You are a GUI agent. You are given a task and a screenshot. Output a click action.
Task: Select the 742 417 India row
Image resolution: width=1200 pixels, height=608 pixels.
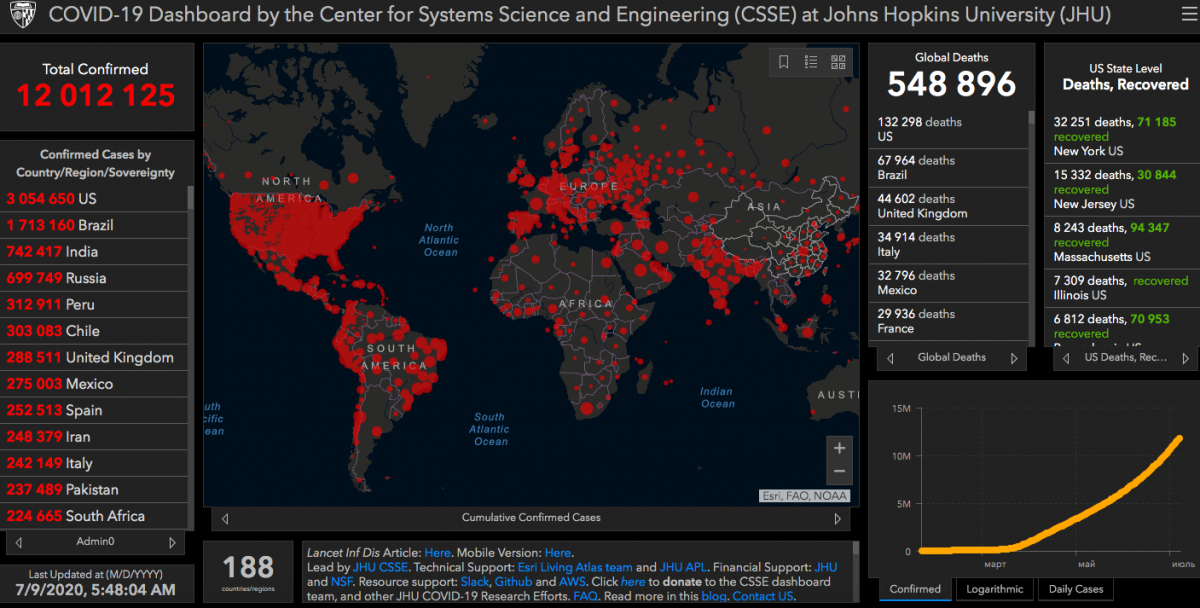tap(96, 252)
